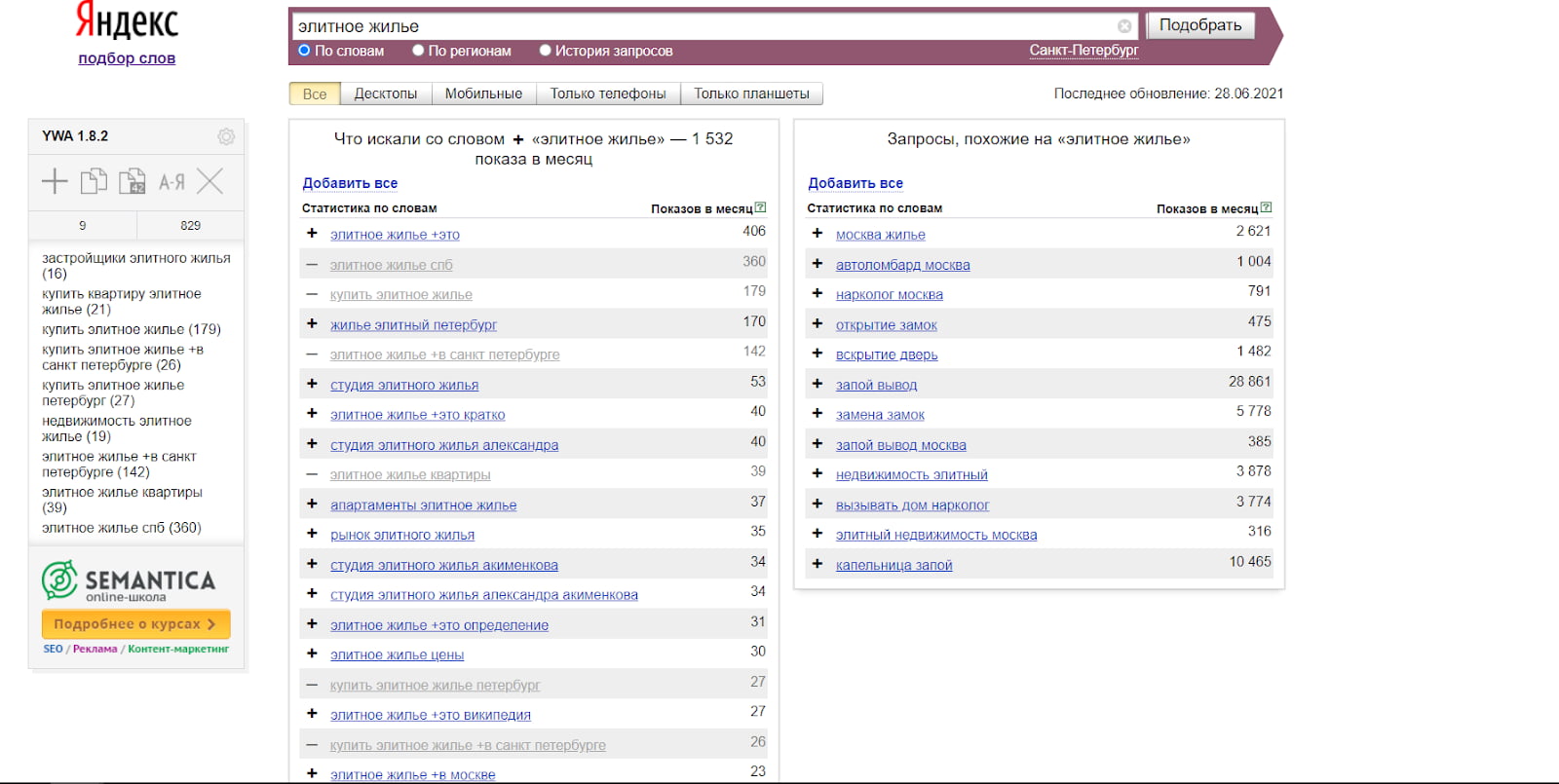Screen dimensions: 1559x784
Task: Open YWA settings gear icon
Action: pos(226,136)
